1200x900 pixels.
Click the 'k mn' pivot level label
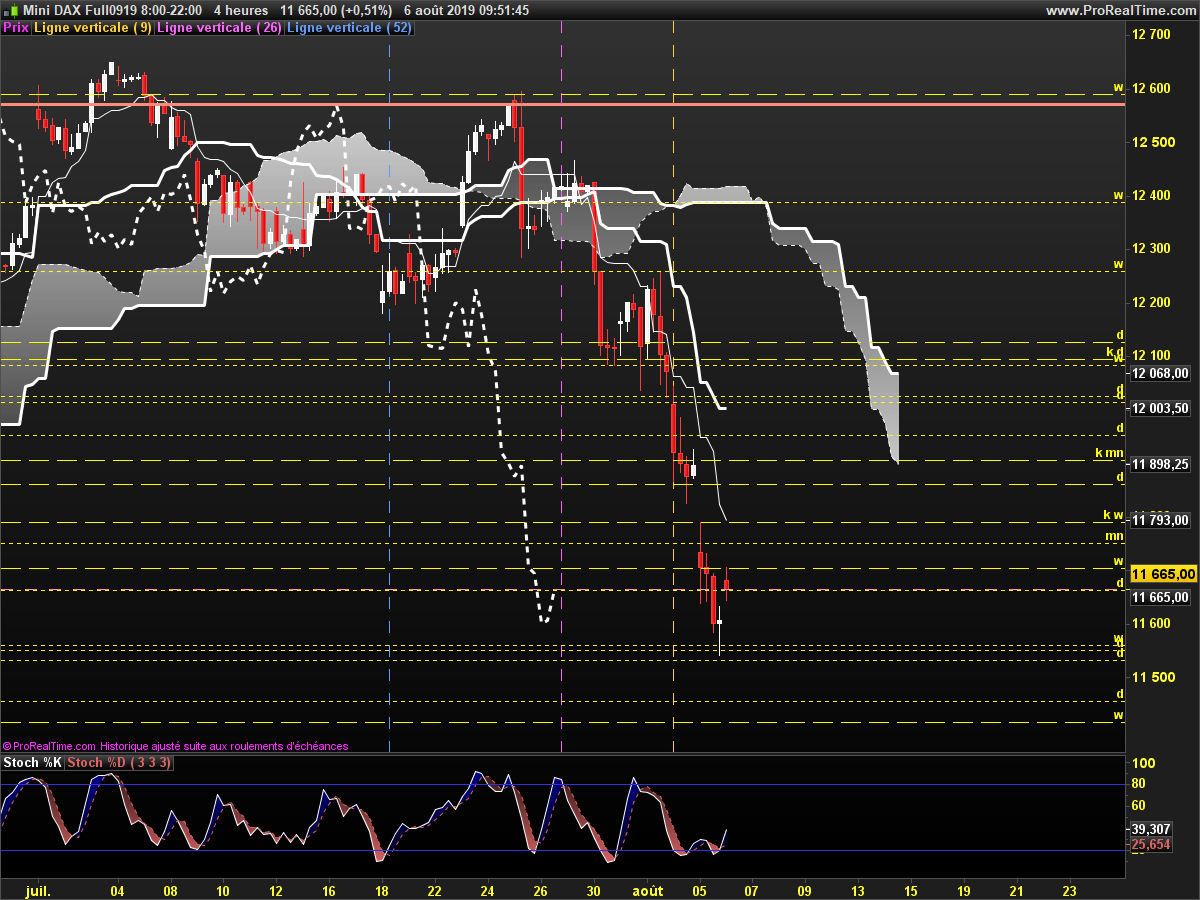point(1109,453)
